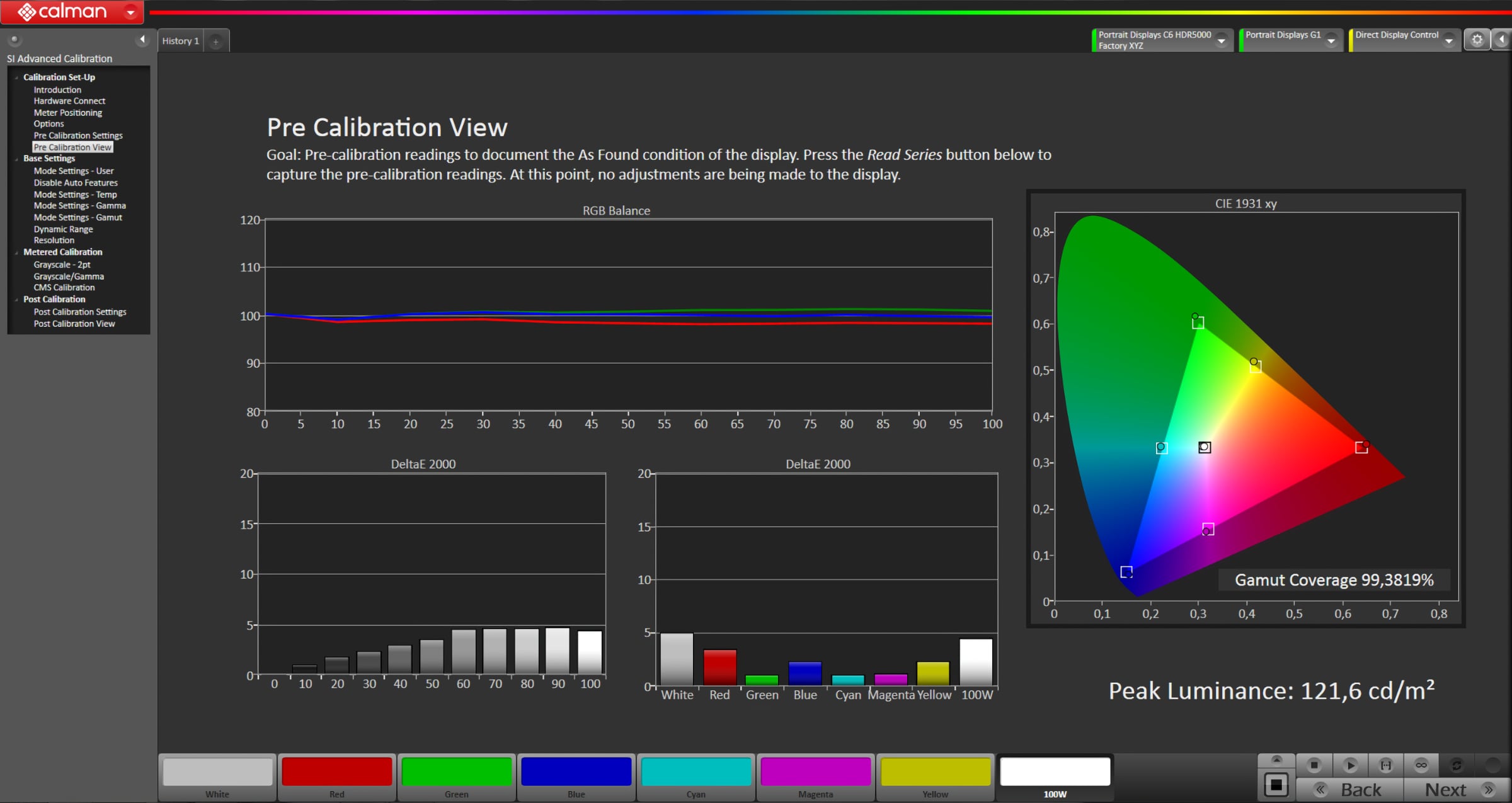1512x803 pixels.
Task: Click the Read Single bracket icon
Action: click(1385, 765)
